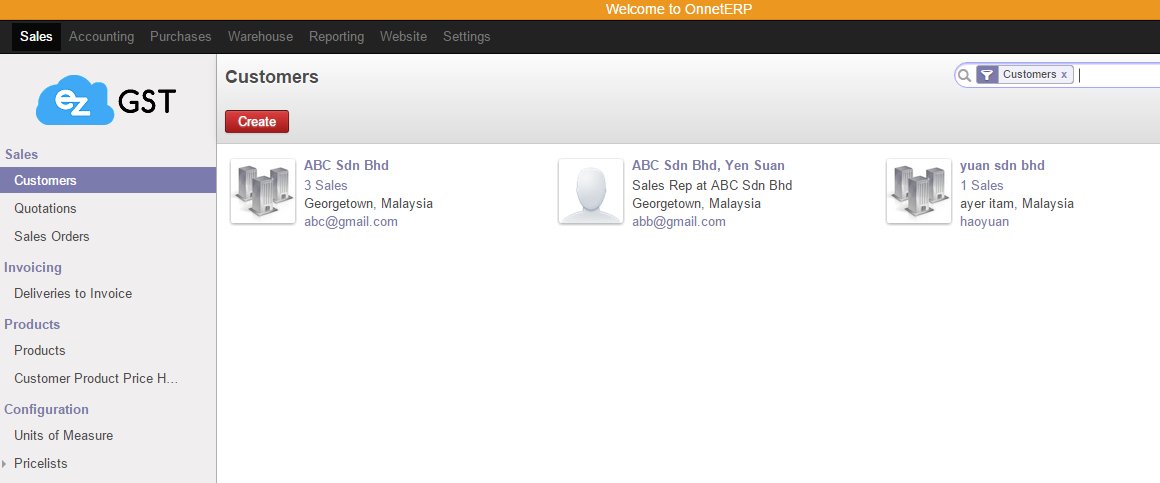Open the Warehouse menu
This screenshot has width=1160, height=483.
point(260,36)
